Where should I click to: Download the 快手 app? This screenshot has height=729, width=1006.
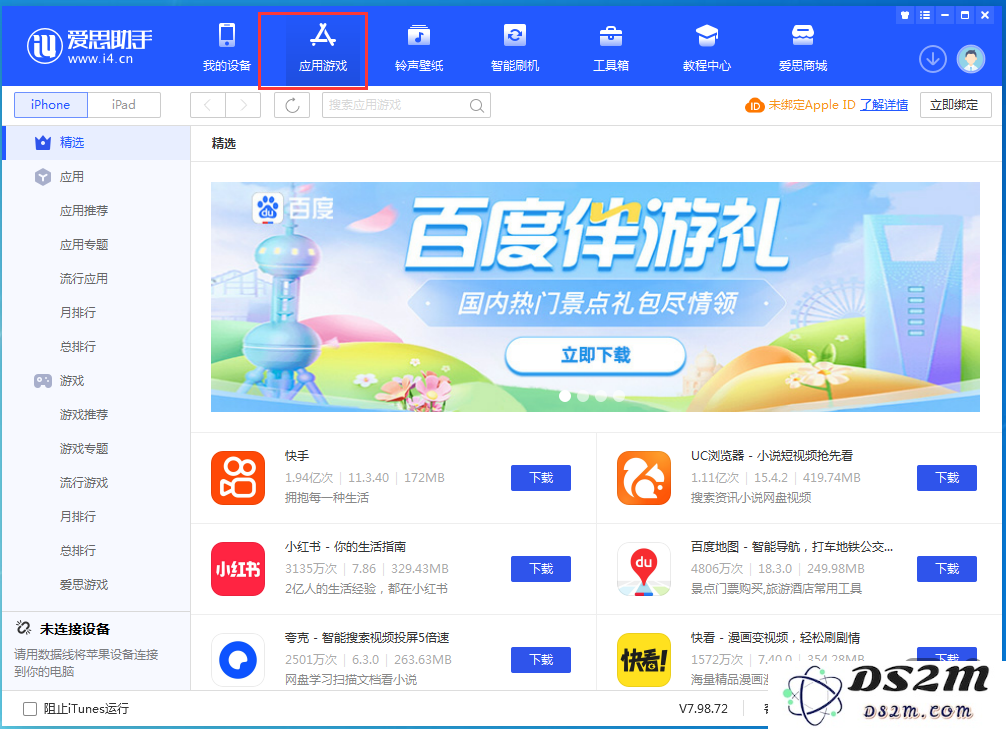(x=541, y=478)
